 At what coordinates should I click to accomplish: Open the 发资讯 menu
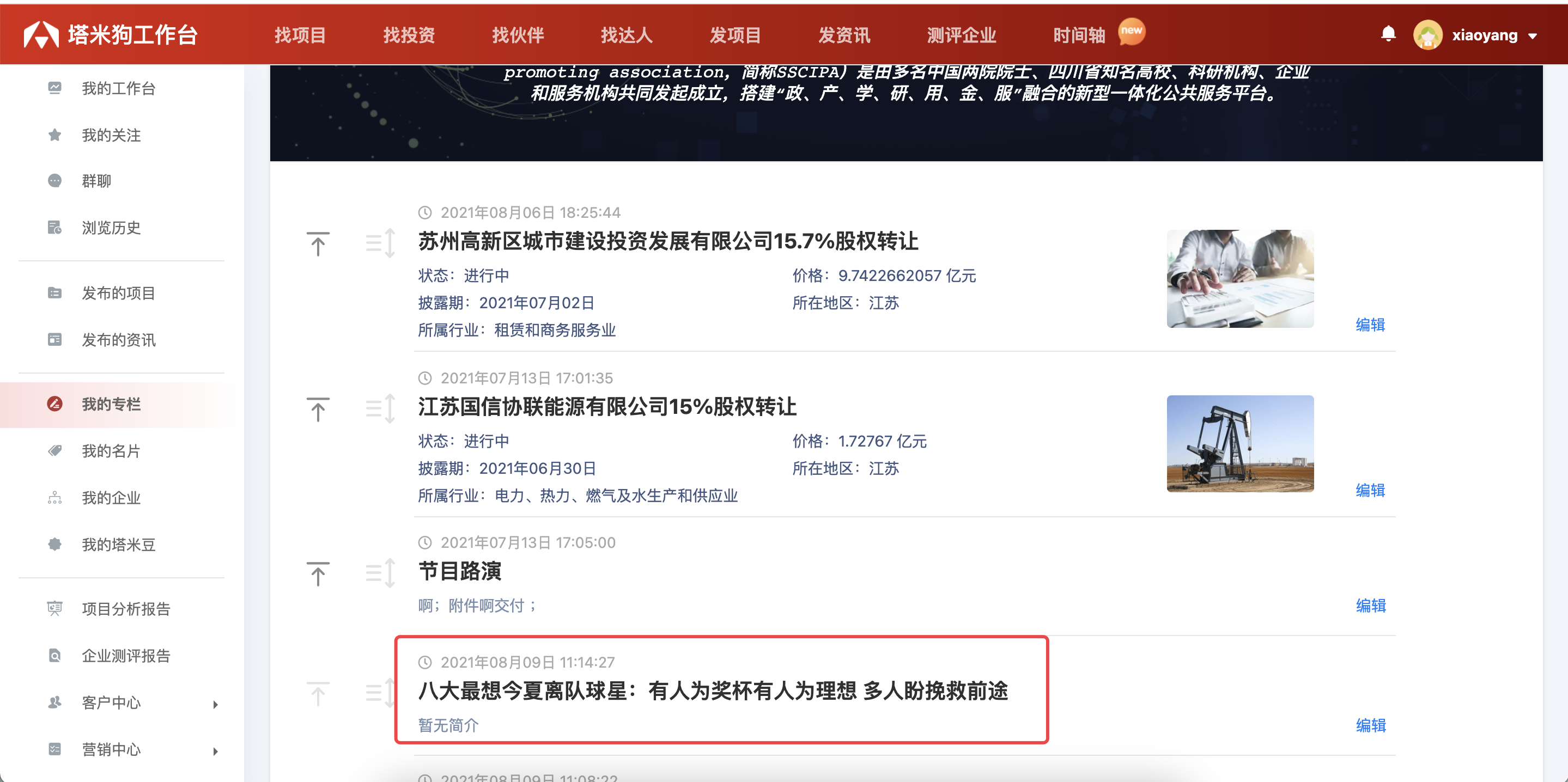(844, 35)
